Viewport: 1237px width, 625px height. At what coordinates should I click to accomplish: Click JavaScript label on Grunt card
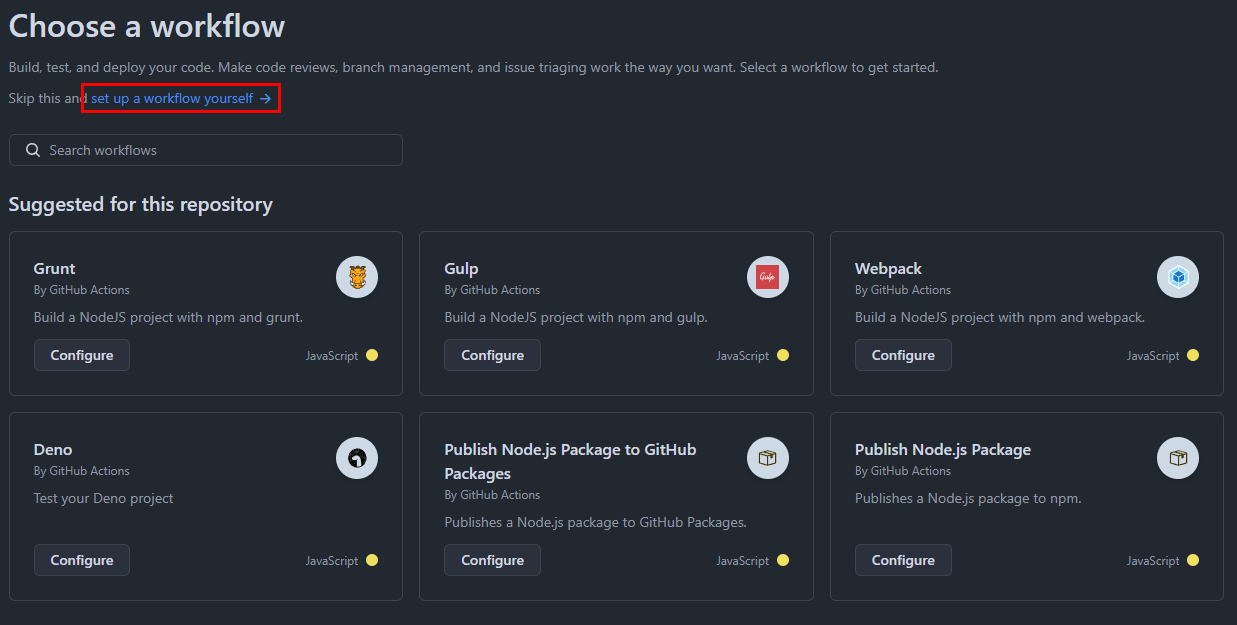tap(332, 356)
